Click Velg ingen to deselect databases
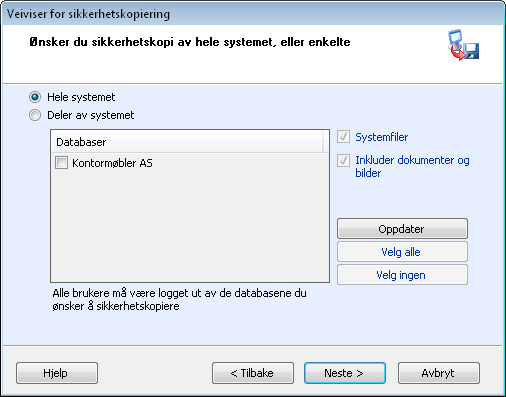Screen dimensions: 506x397 pyautogui.click(x=402, y=275)
